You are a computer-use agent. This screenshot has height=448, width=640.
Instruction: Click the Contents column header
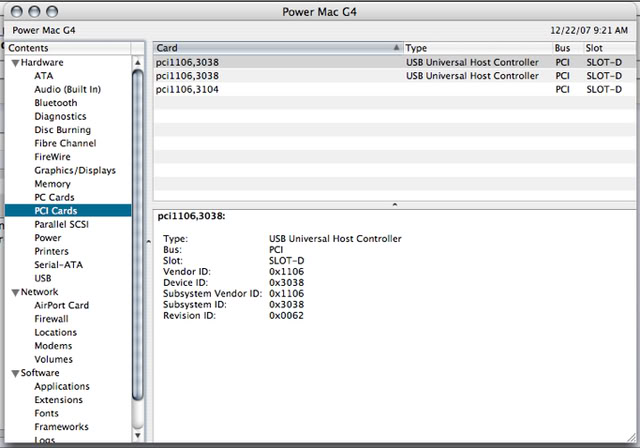click(68, 48)
